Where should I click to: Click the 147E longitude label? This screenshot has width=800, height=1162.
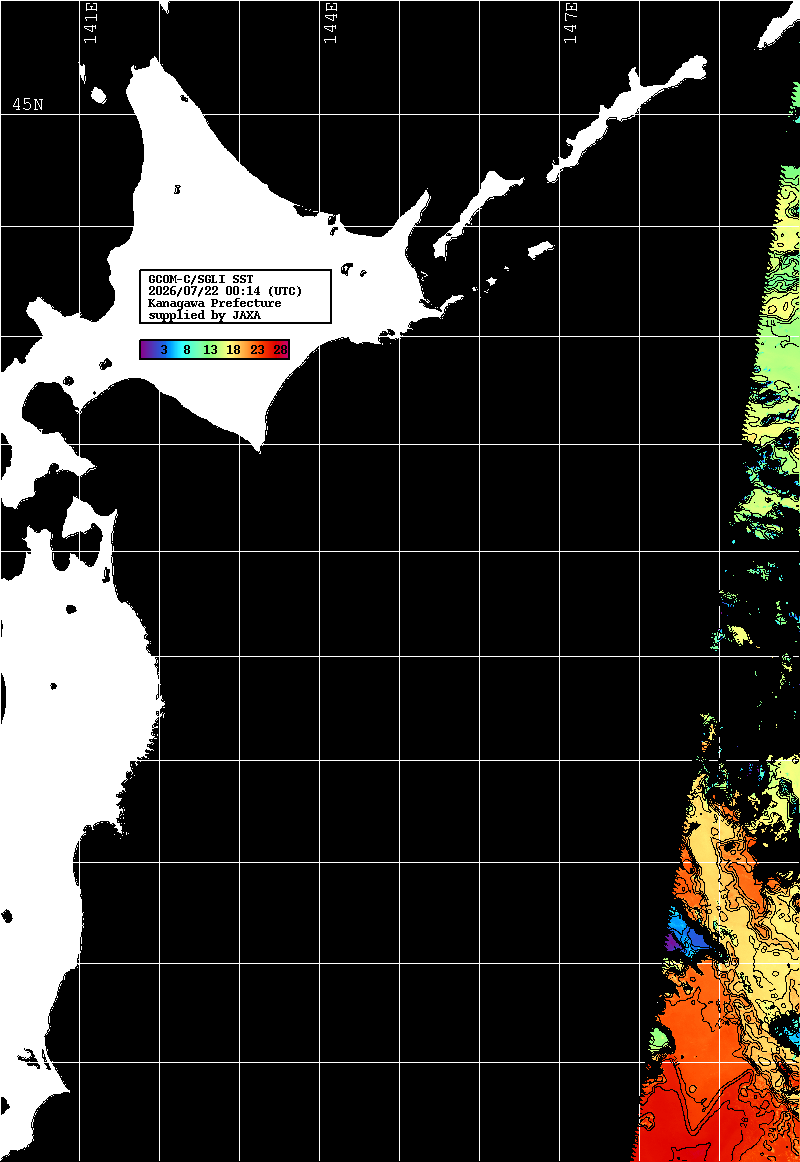(570, 23)
